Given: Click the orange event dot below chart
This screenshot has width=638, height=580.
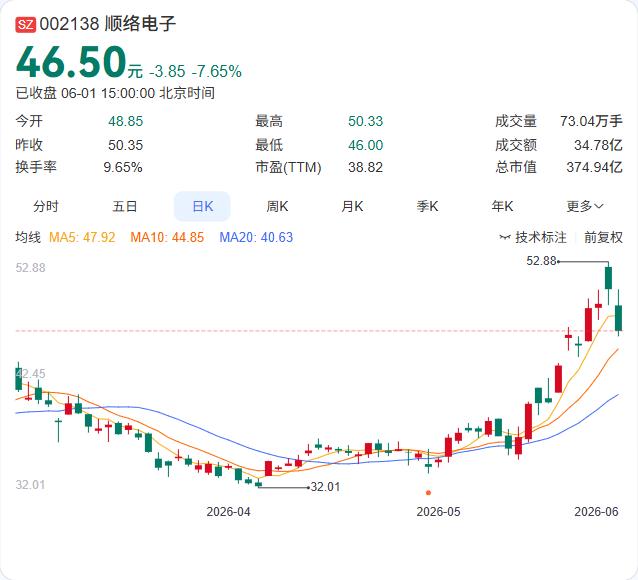Looking at the screenshot, I should coord(428,493).
